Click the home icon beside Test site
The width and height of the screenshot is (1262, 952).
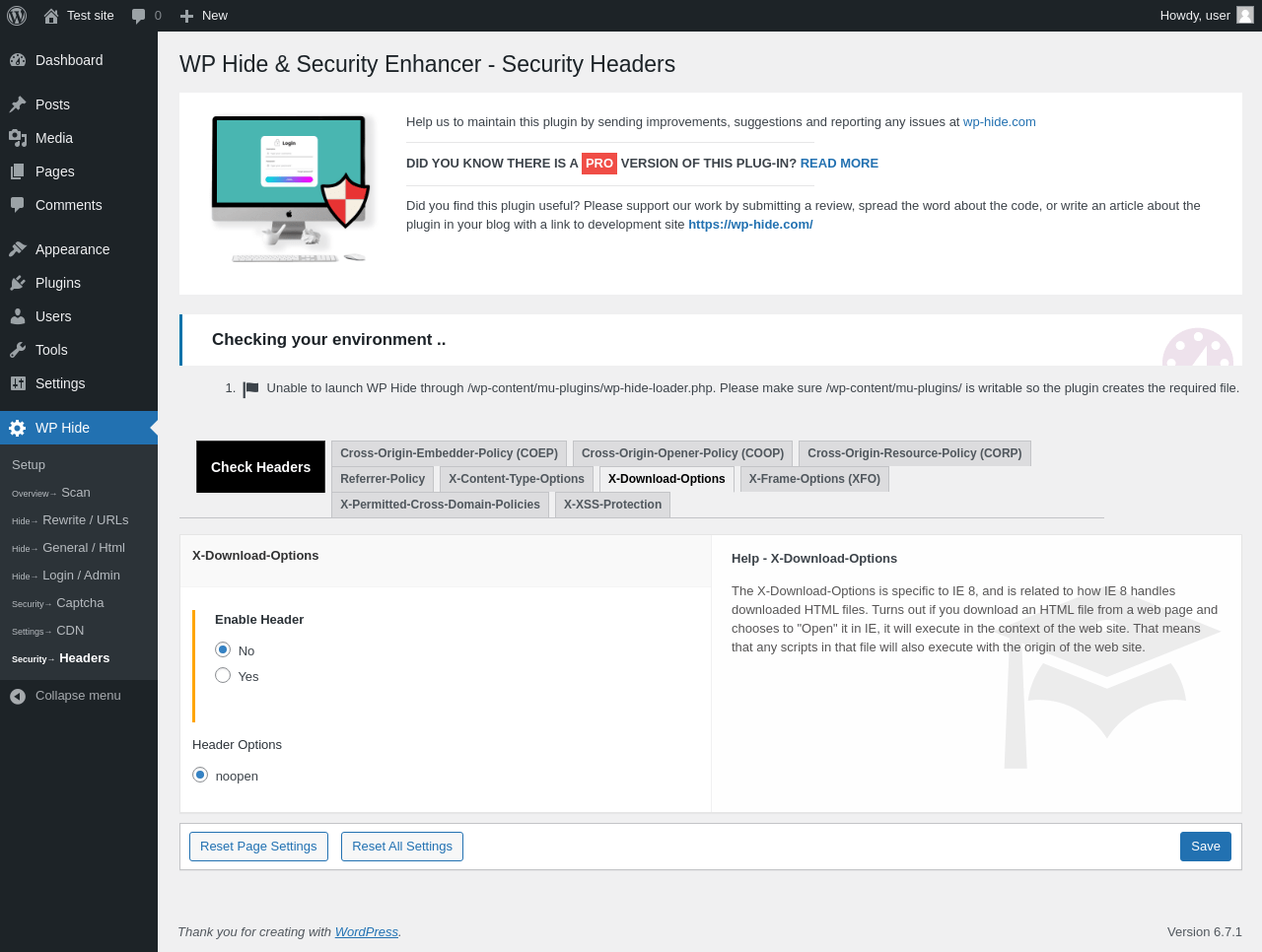(x=51, y=16)
